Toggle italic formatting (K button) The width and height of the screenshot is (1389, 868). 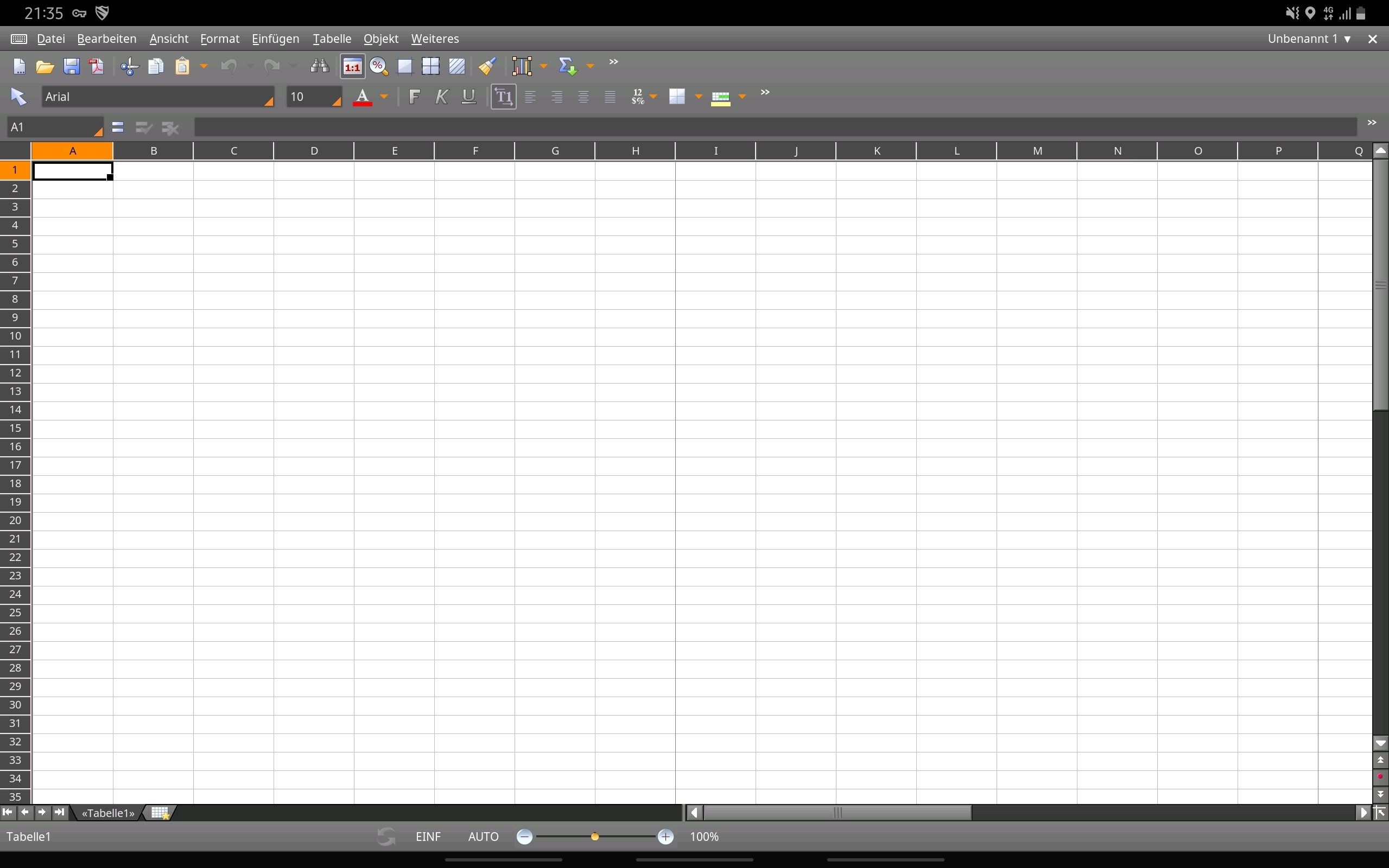coord(441,97)
